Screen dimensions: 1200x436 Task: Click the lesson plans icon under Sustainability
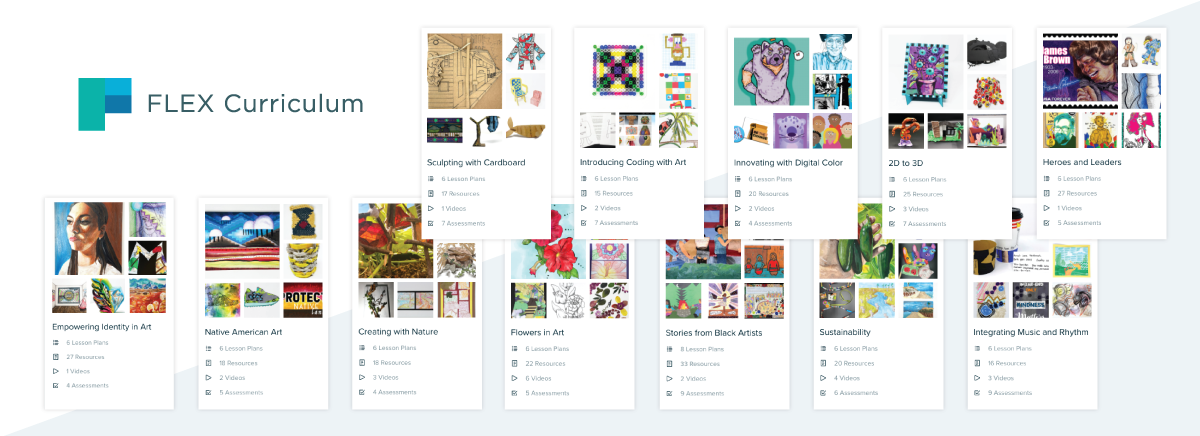(x=823, y=348)
